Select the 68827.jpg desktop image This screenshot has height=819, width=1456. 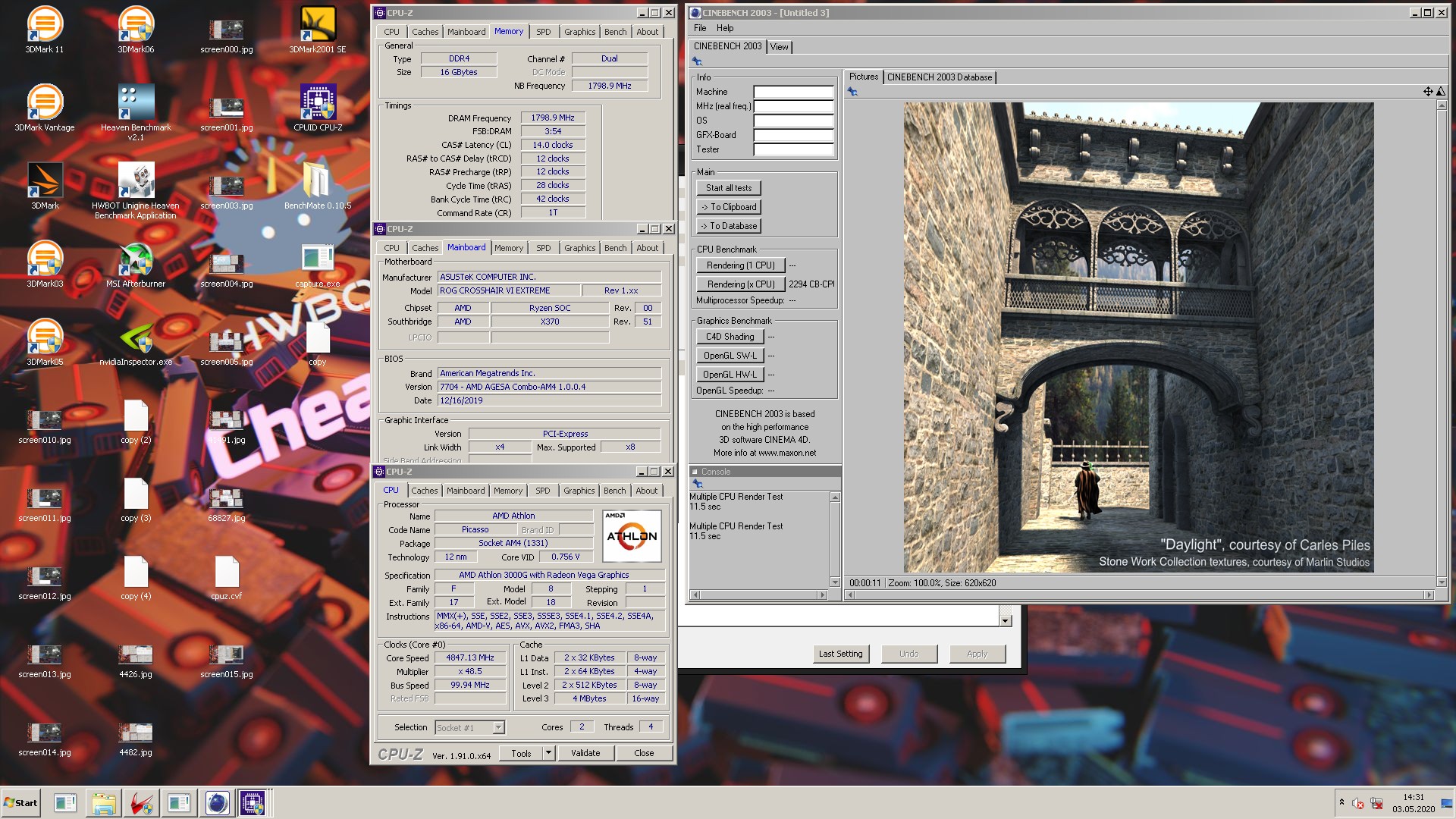click(227, 504)
